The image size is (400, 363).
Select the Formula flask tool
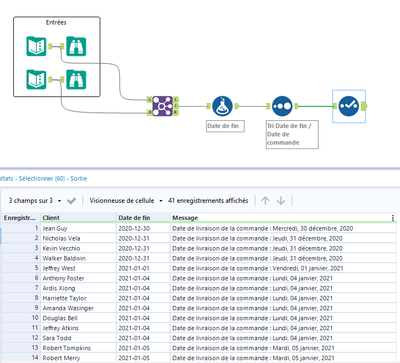point(222,106)
